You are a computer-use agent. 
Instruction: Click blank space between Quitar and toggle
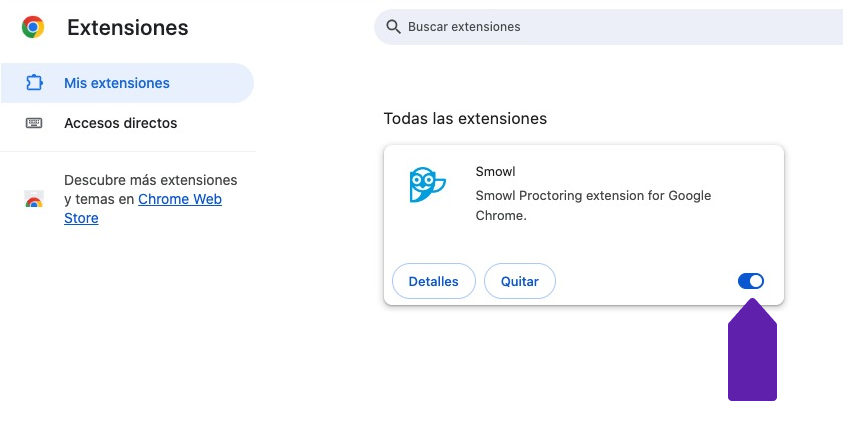tap(645, 281)
